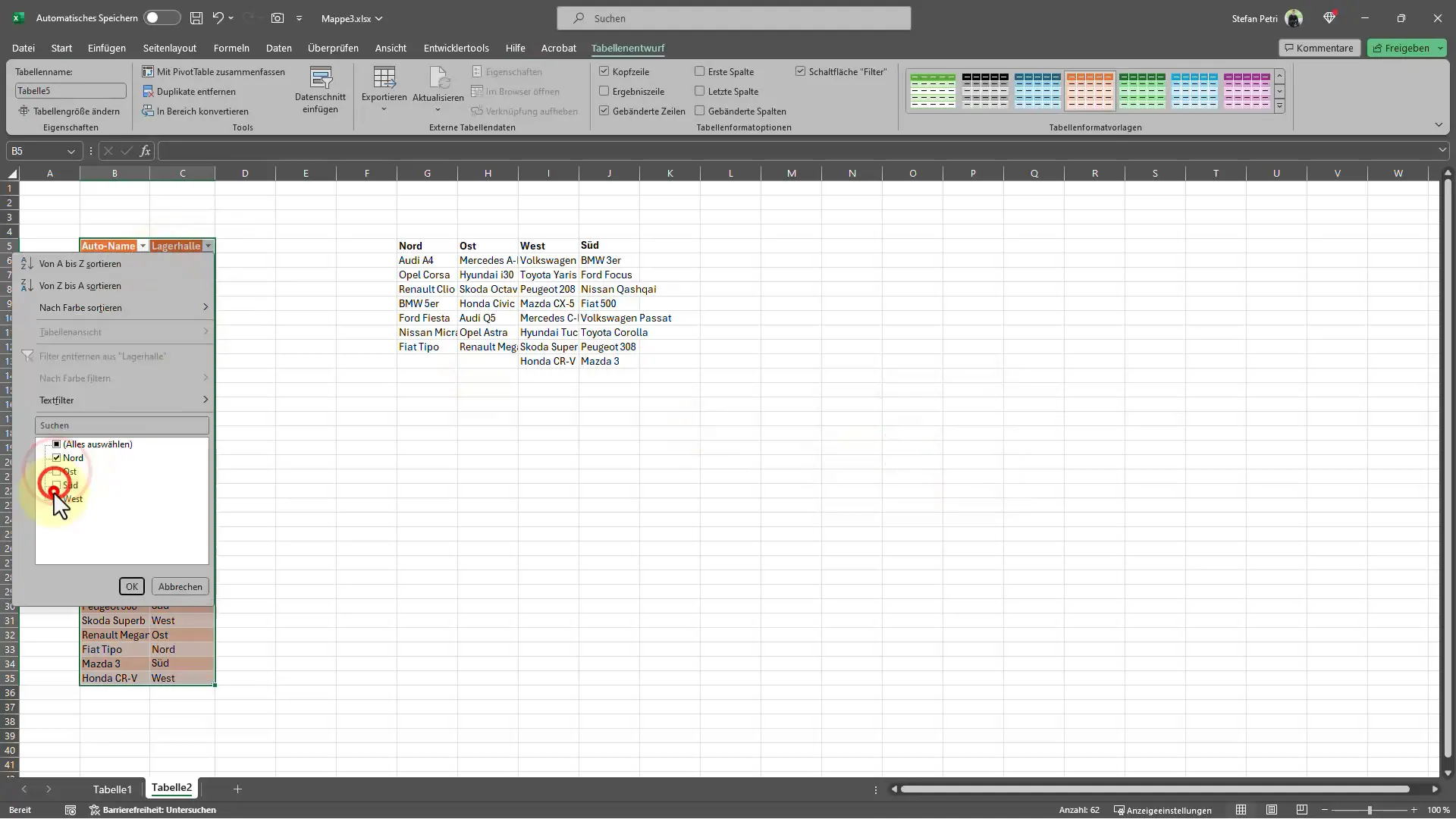Image resolution: width=1456 pixels, height=819 pixels.
Task: Uncheck Kopfzeile checkbox
Action: 604,71
